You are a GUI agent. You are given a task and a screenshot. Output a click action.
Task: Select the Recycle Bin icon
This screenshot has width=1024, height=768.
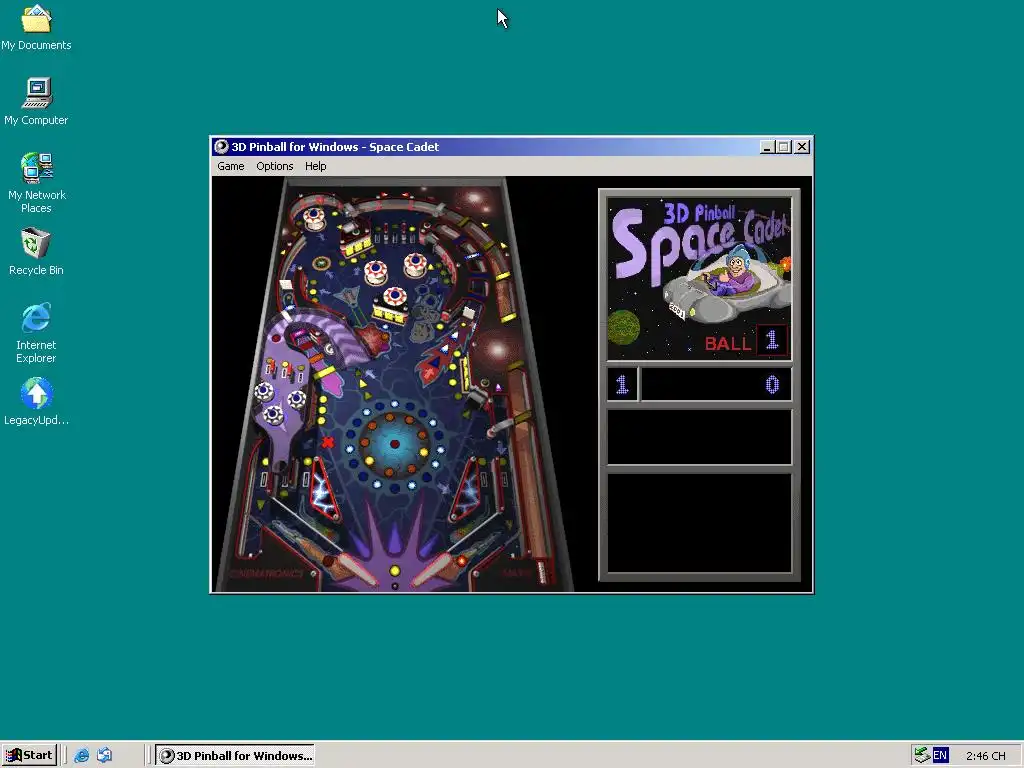36,251
